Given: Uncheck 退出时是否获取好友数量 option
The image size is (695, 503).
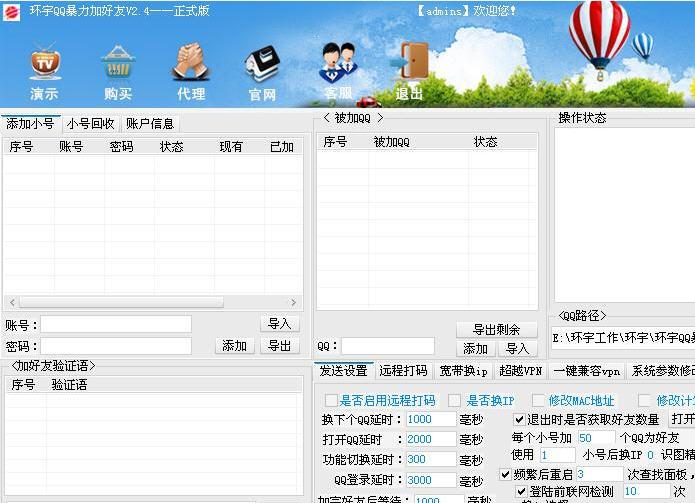Looking at the screenshot, I should click(x=519, y=419).
